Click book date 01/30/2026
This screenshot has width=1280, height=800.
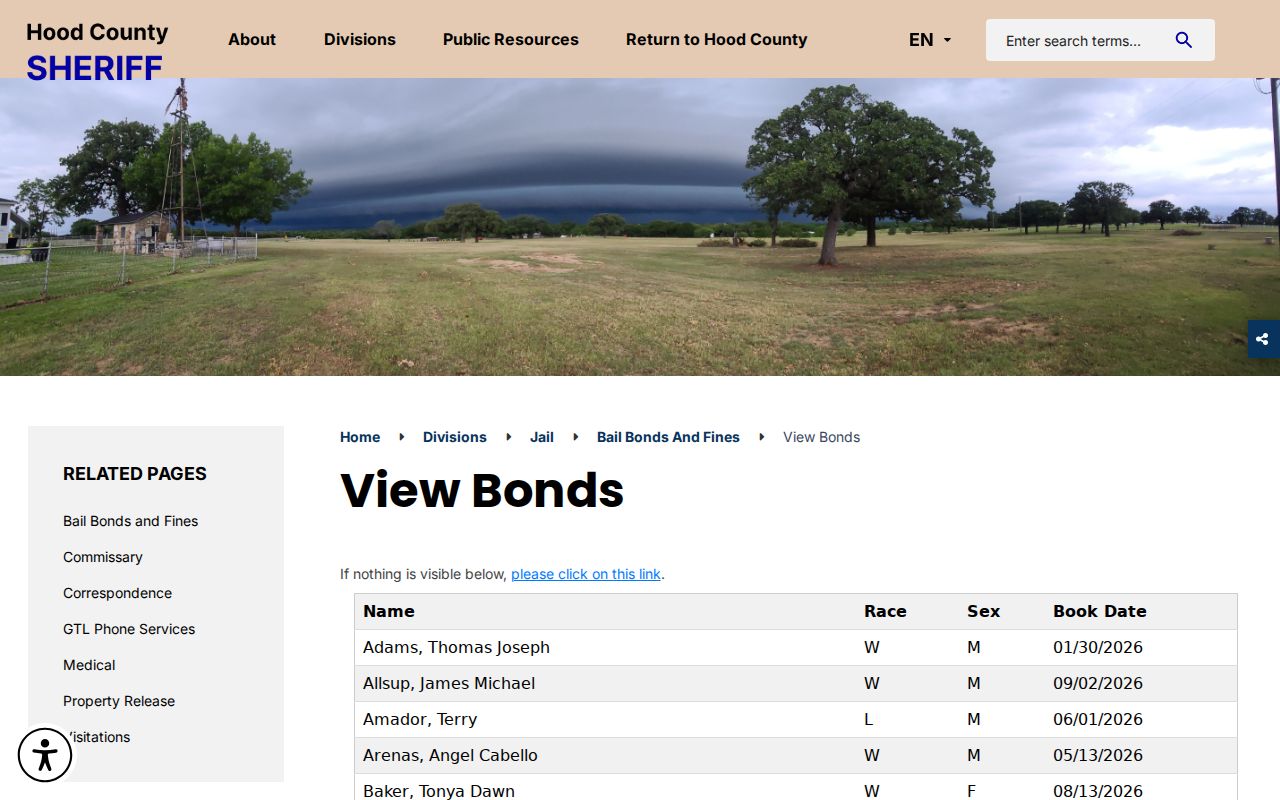pos(1098,647)
